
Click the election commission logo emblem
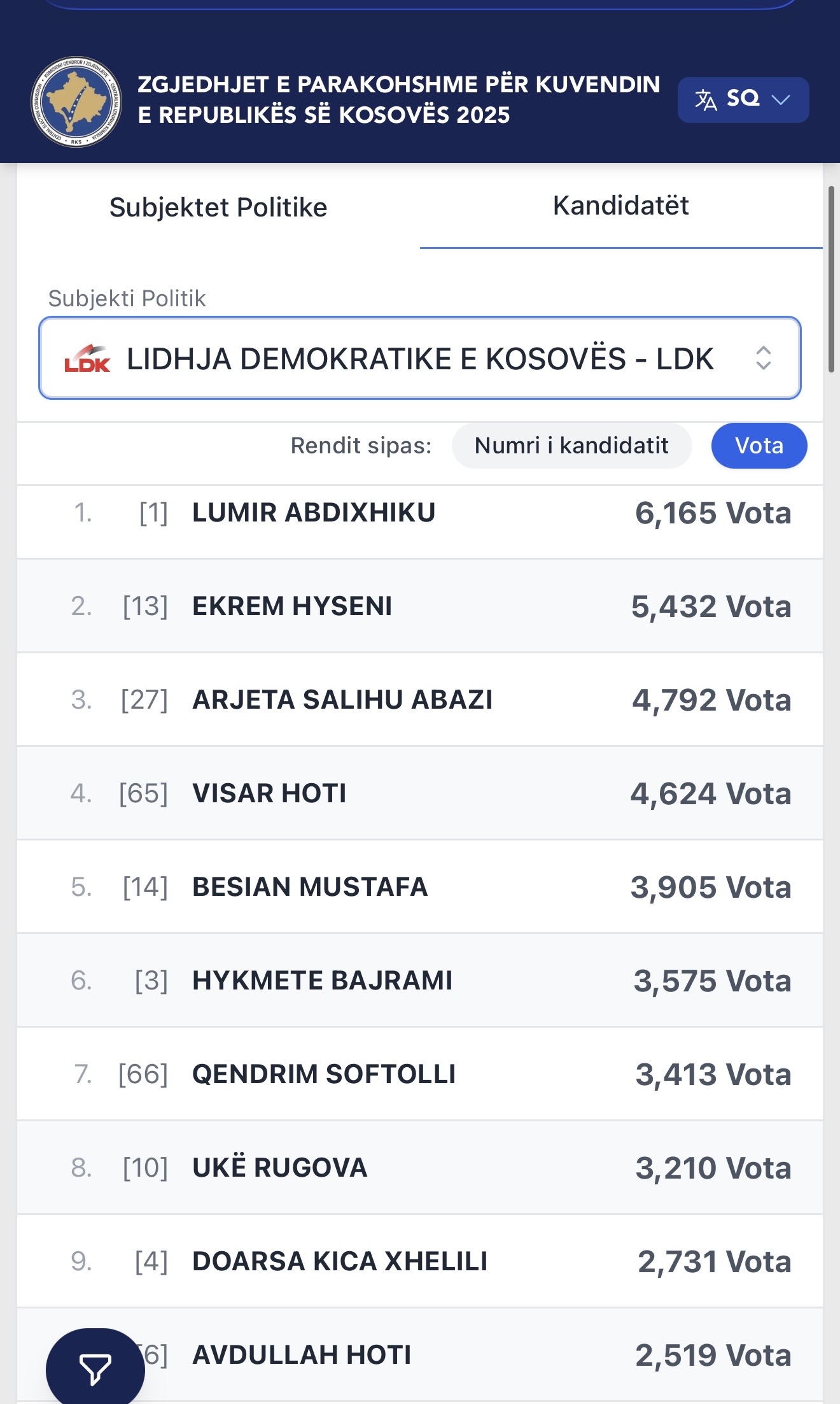(x=76, y=102)
